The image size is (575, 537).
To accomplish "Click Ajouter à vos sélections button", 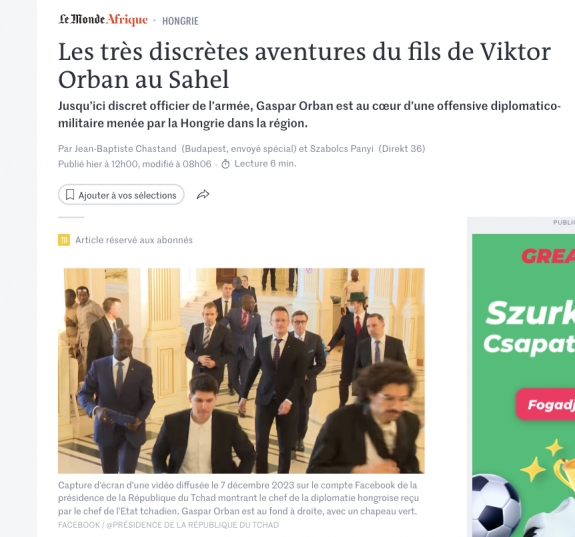I will click(121, 195).
